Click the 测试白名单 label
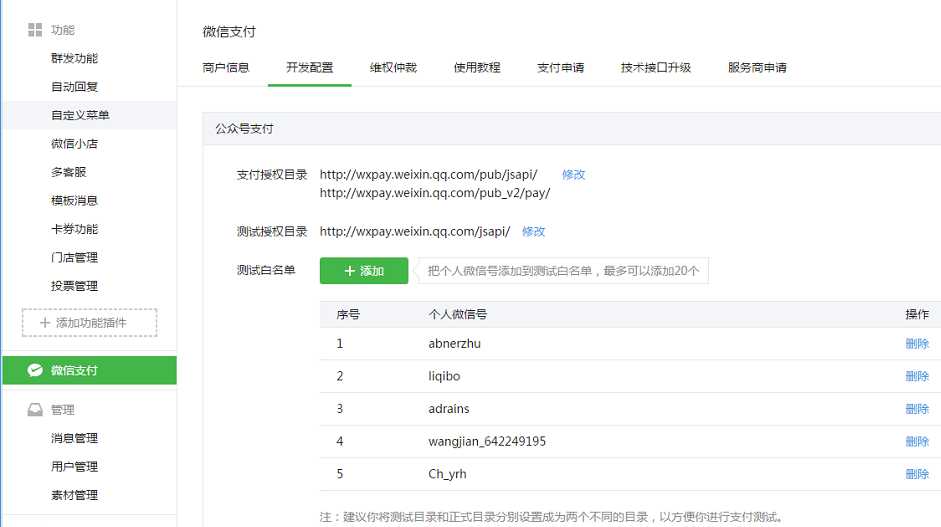941x527 pixels. coord(266,270)
